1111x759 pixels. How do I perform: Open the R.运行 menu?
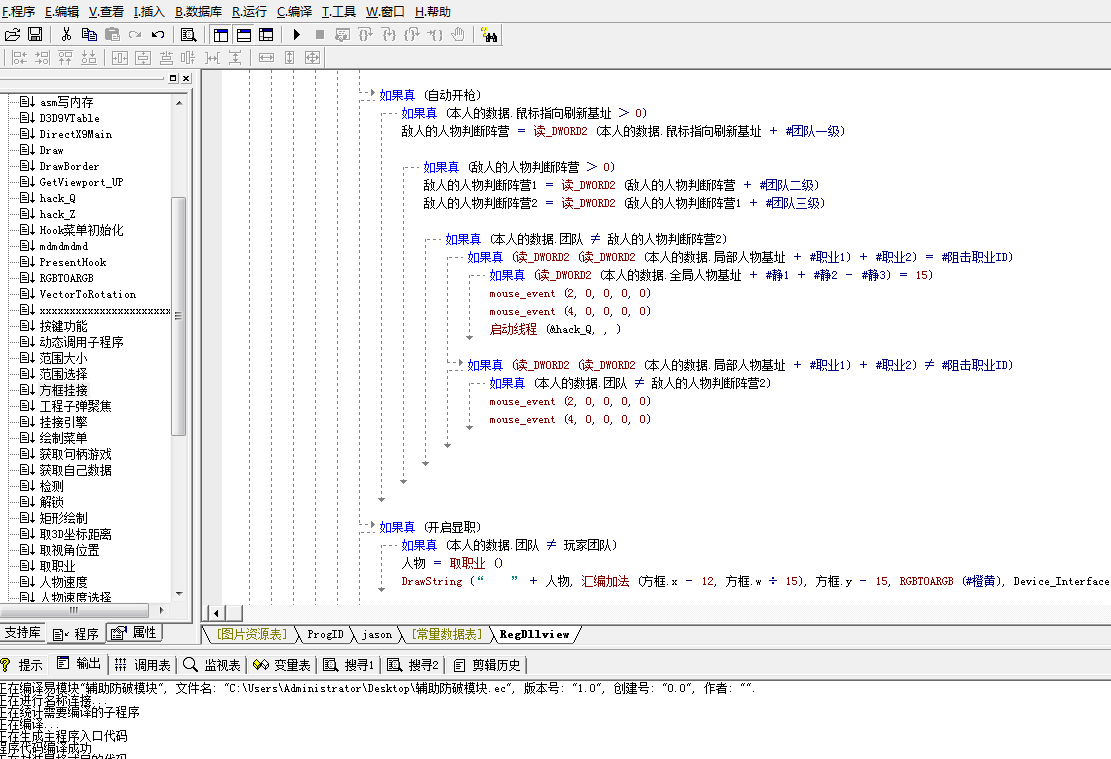249,11
